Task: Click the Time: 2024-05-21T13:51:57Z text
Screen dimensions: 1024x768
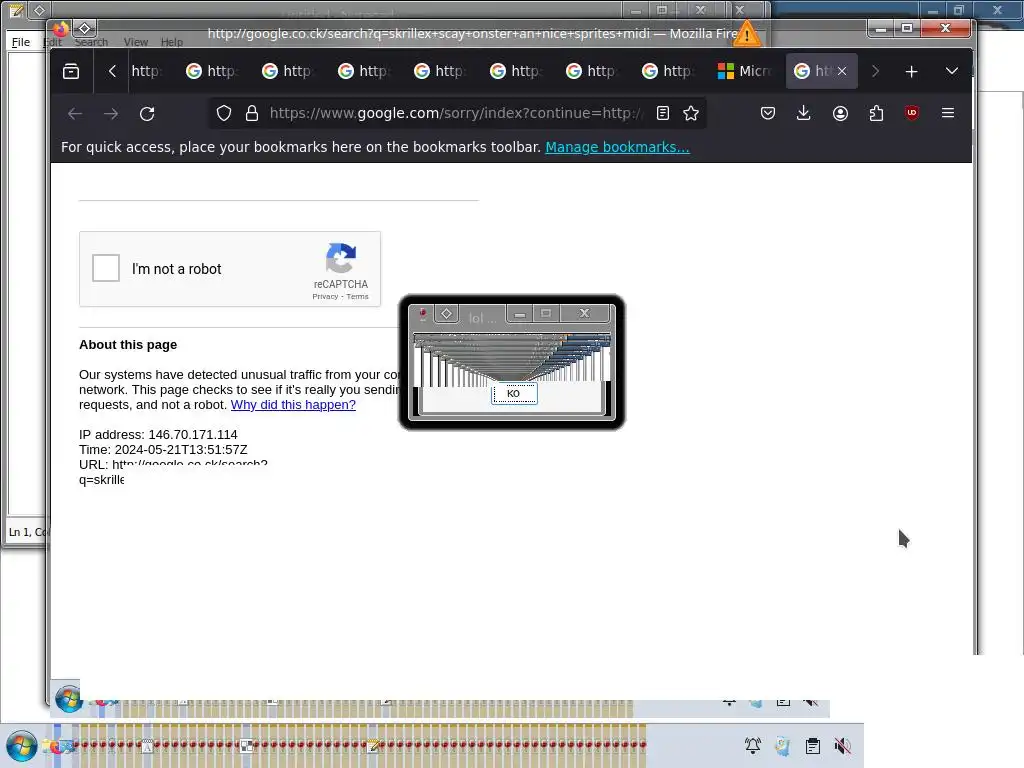Action: [x=163, y=450]
